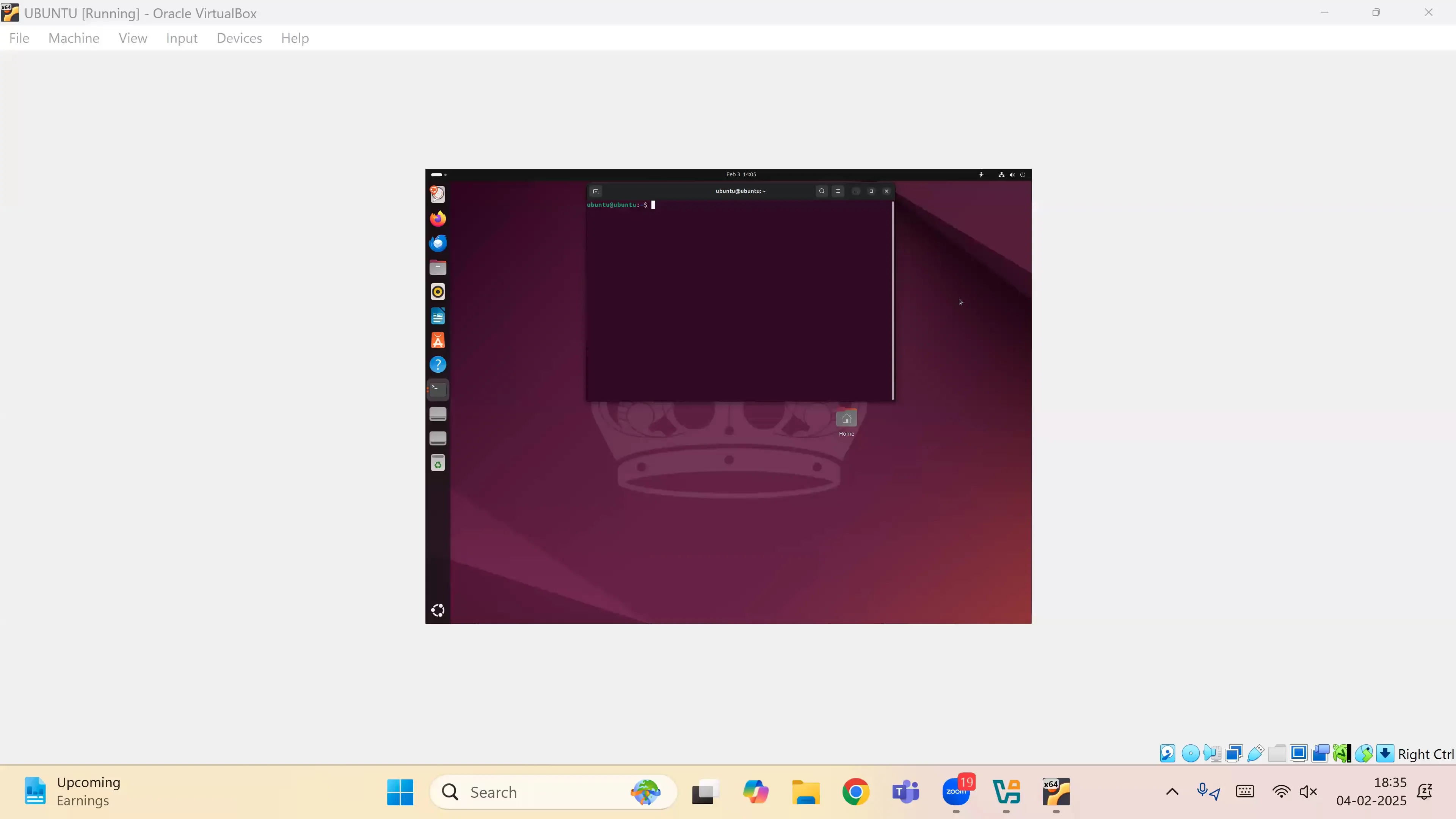This screenshot has height=819, width=1456.
Task: Open Firefox from the Ubuntu dock
Action: tap(438, 219)
